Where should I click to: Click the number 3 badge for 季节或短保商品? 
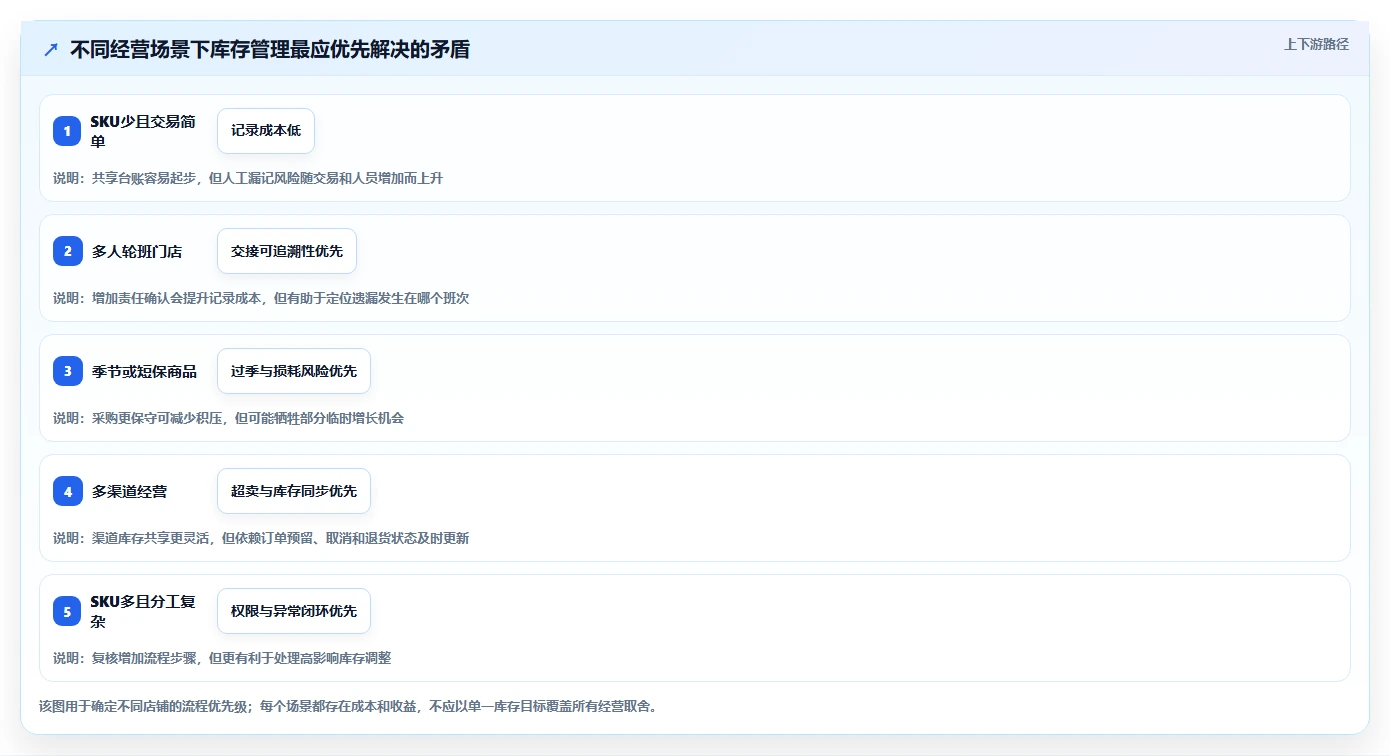pyautogui.click(x=67, y=371)
